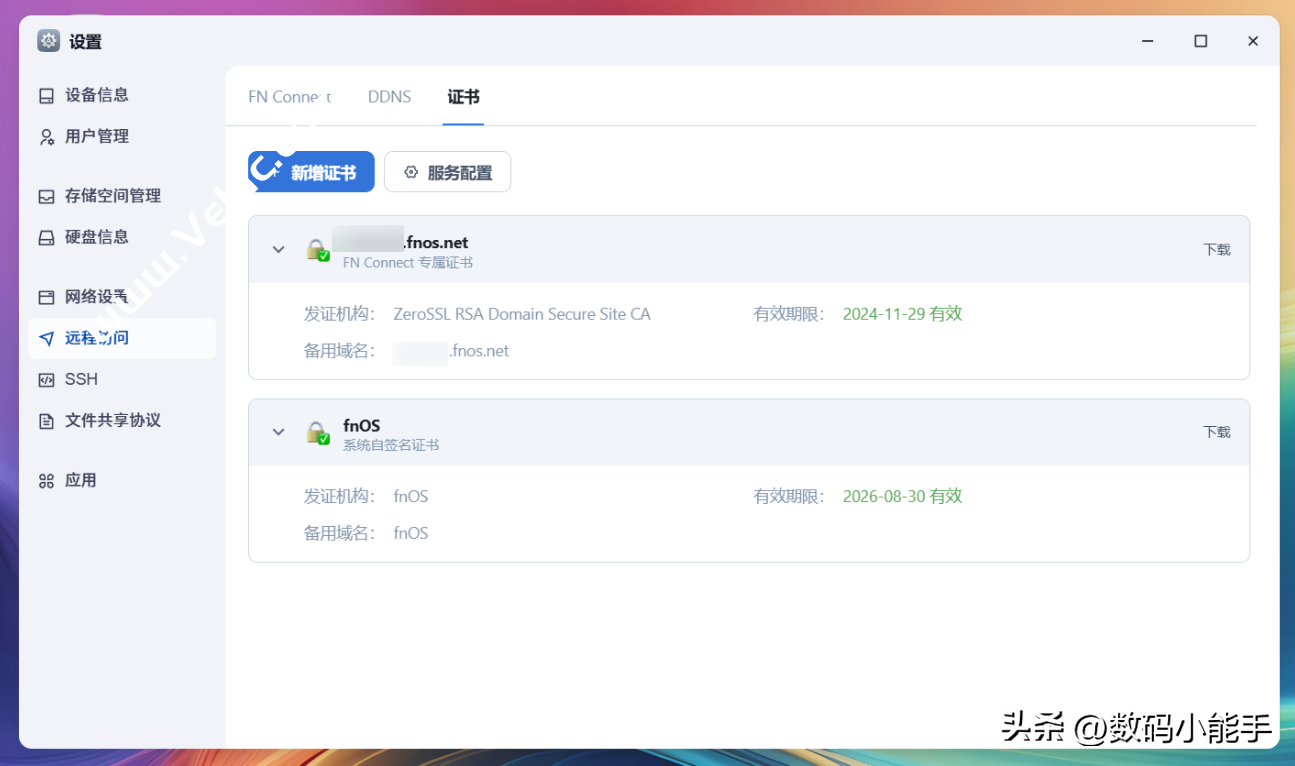This screenshot has height=766, width=1295.
Task: Select 文件共享协议 document icon in sidebar
Action: click(x=46, y=421)
